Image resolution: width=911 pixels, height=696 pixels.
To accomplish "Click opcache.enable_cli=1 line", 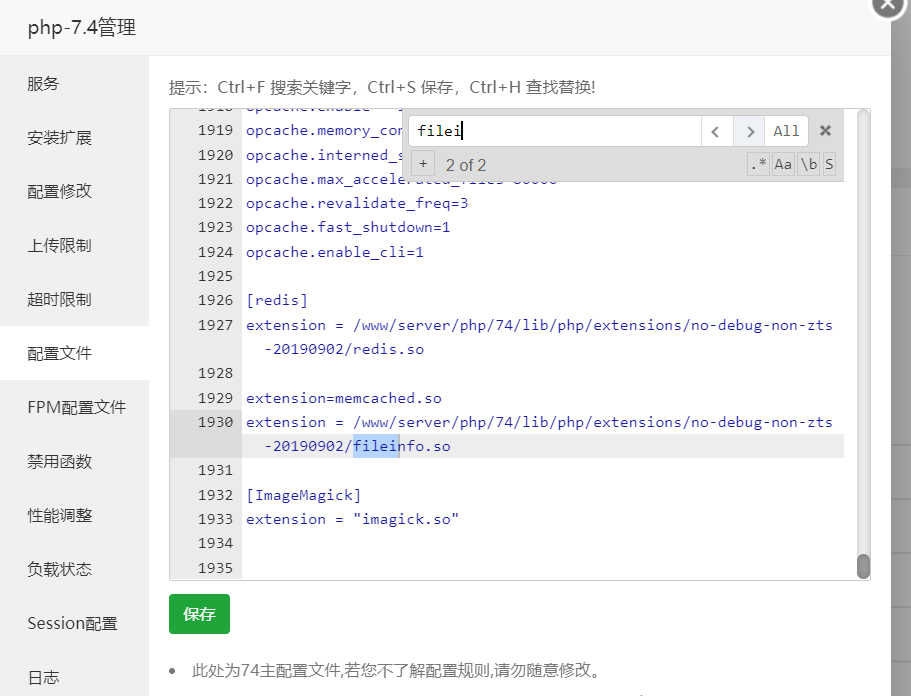I will (x=335, y=252).
